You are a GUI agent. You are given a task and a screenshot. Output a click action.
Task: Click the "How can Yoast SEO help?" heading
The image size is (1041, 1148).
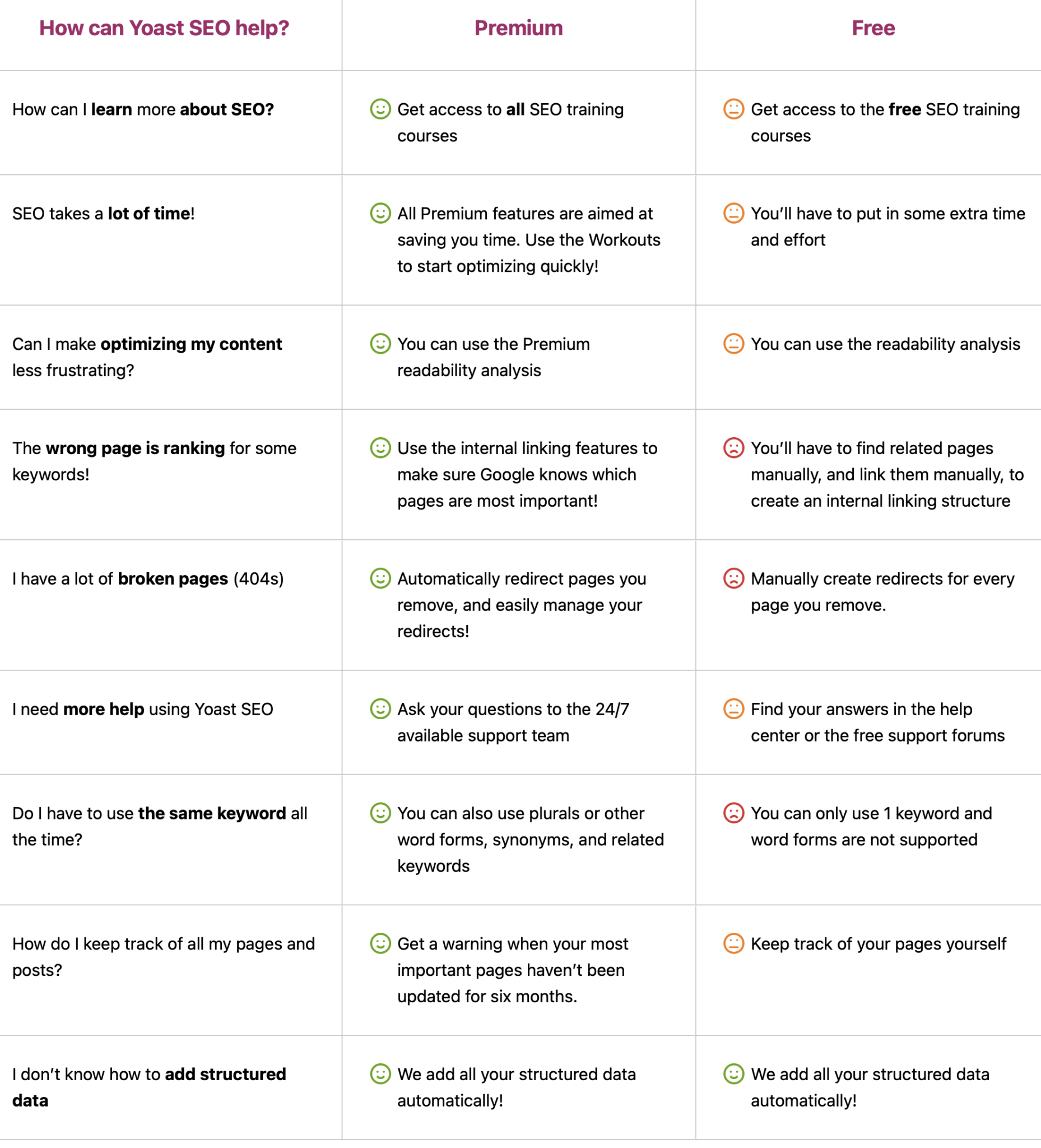(164, 28)
